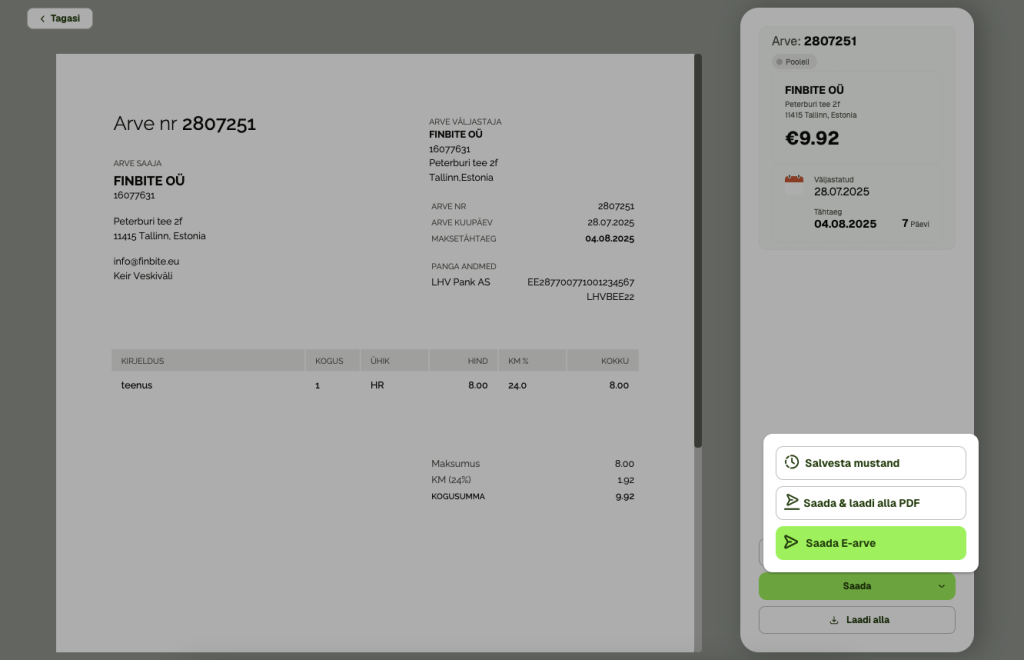Click the 7 Päevi days remaining text

tap(916, 224)
